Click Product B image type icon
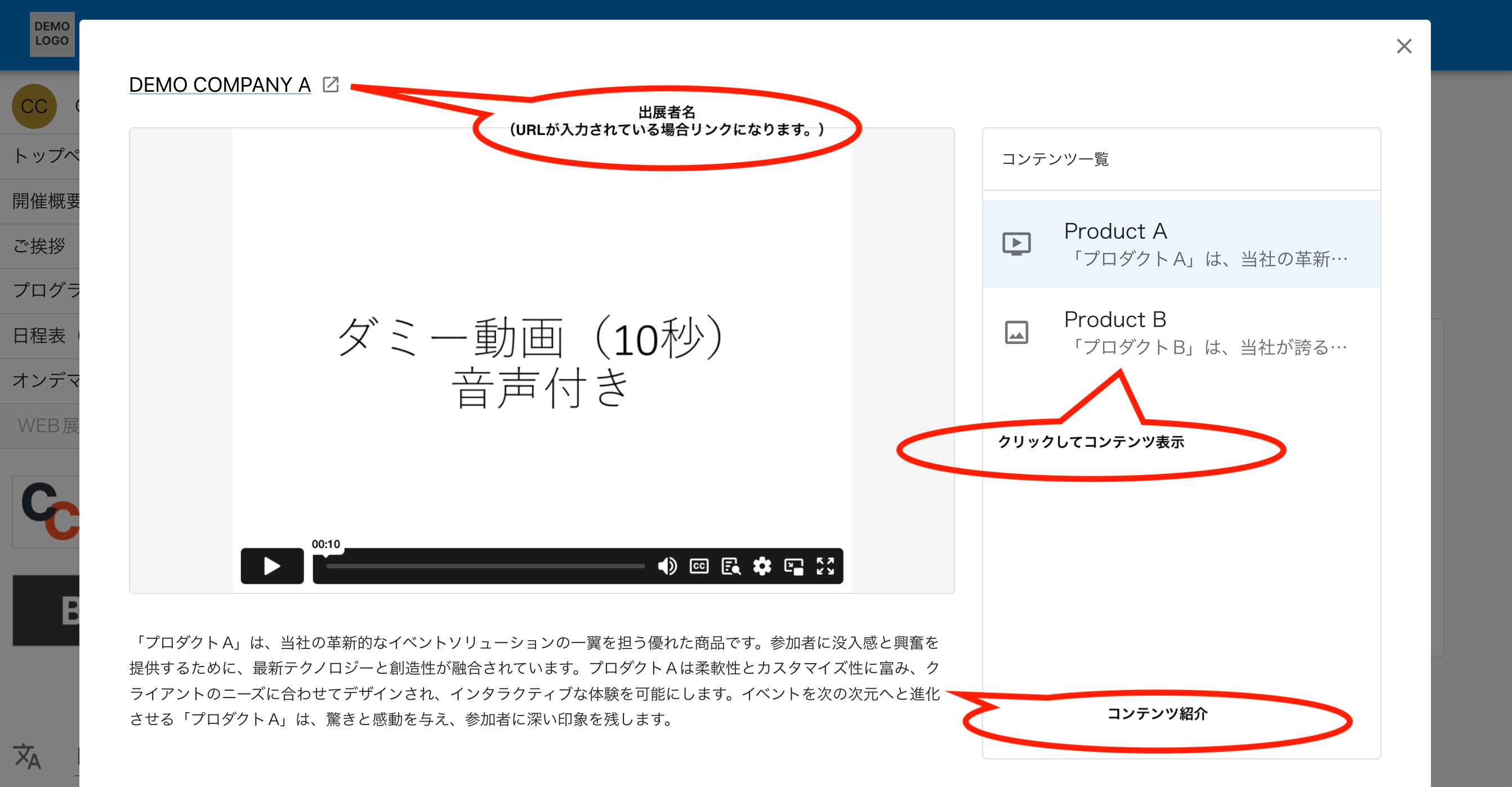 pyautogui.click(x=1016, y=332)
